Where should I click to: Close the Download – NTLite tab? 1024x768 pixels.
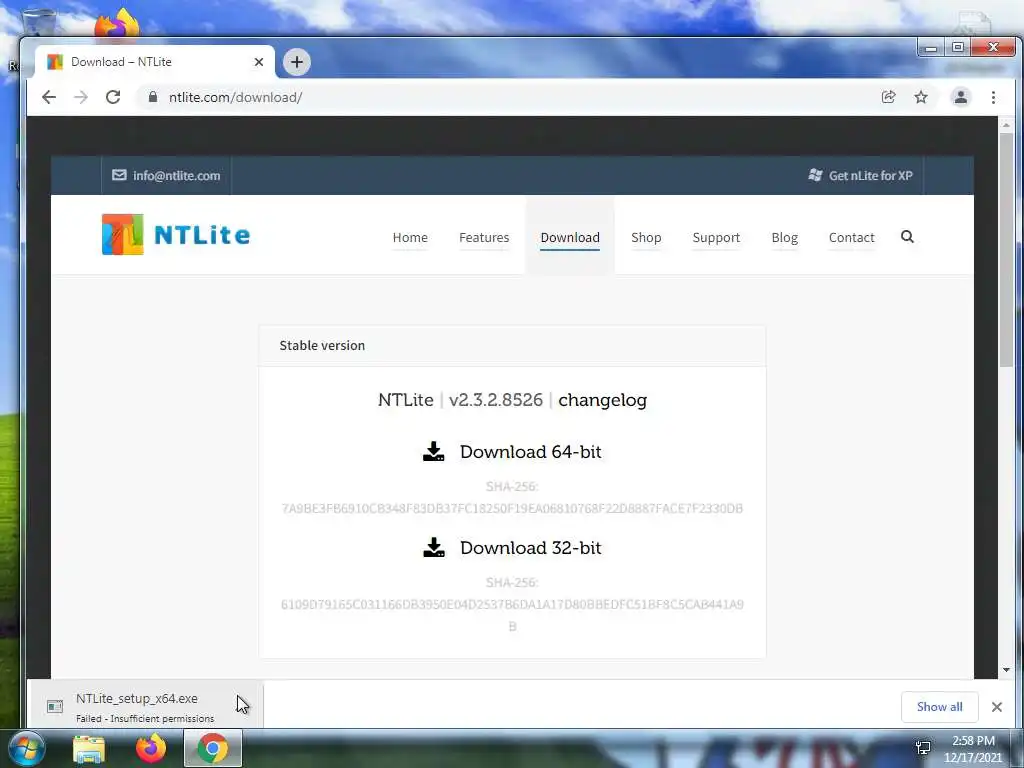coord(259,62)
